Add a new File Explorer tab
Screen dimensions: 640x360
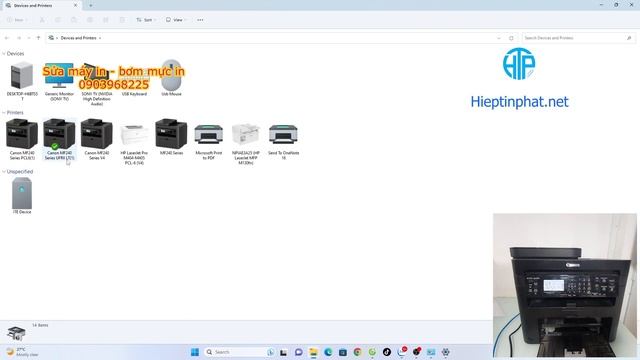tap(91, 6)
